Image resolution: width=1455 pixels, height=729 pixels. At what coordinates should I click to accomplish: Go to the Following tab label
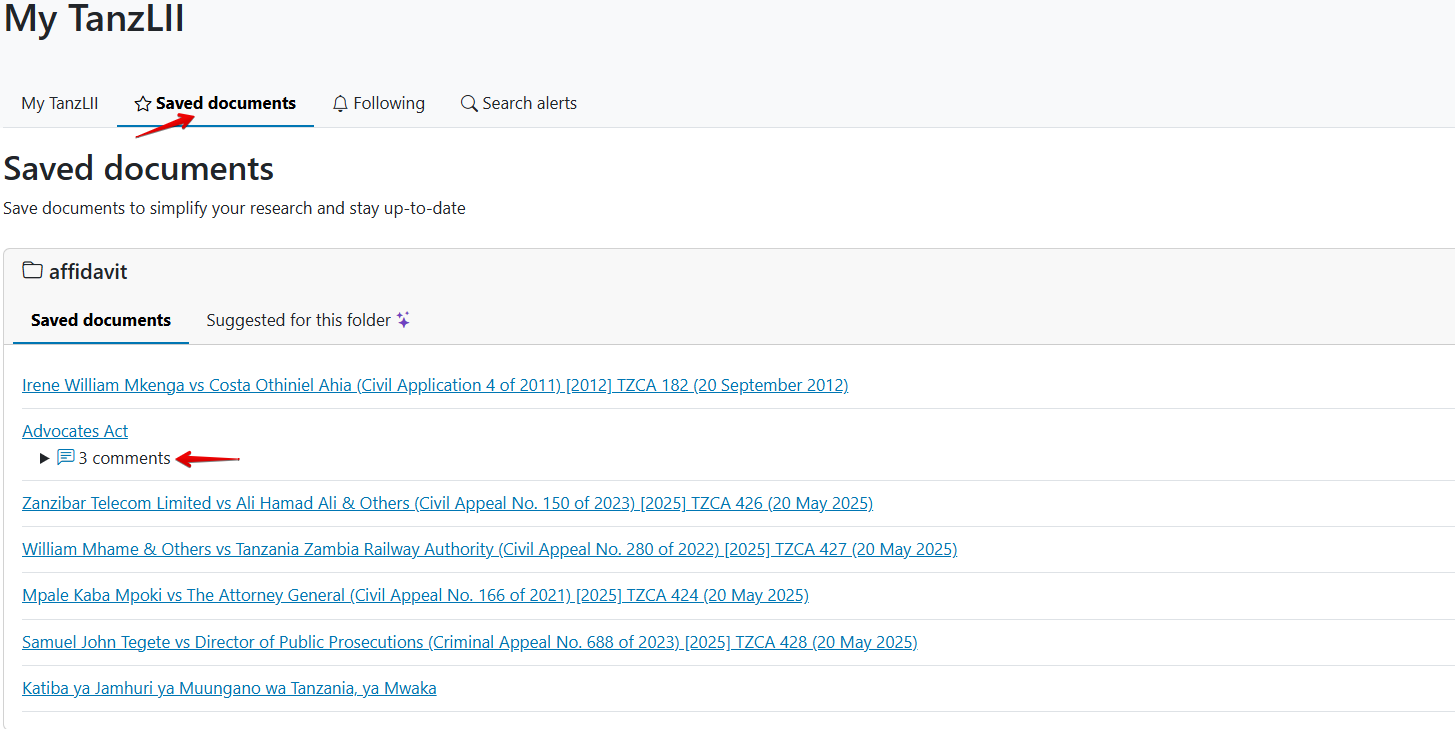[389, 104]
